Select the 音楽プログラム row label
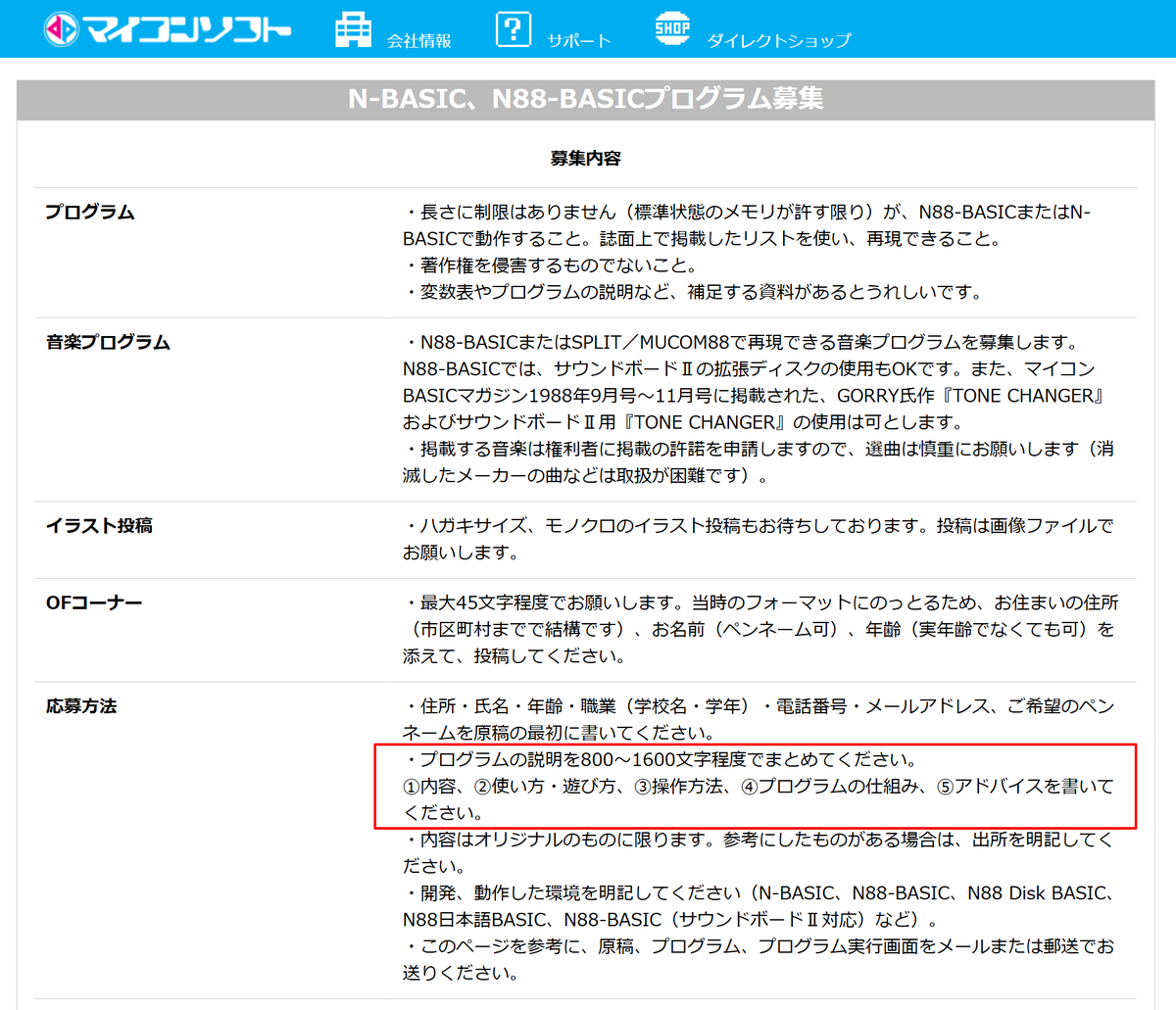The width and height of the screenshot is (1176, 1010). 106,343
